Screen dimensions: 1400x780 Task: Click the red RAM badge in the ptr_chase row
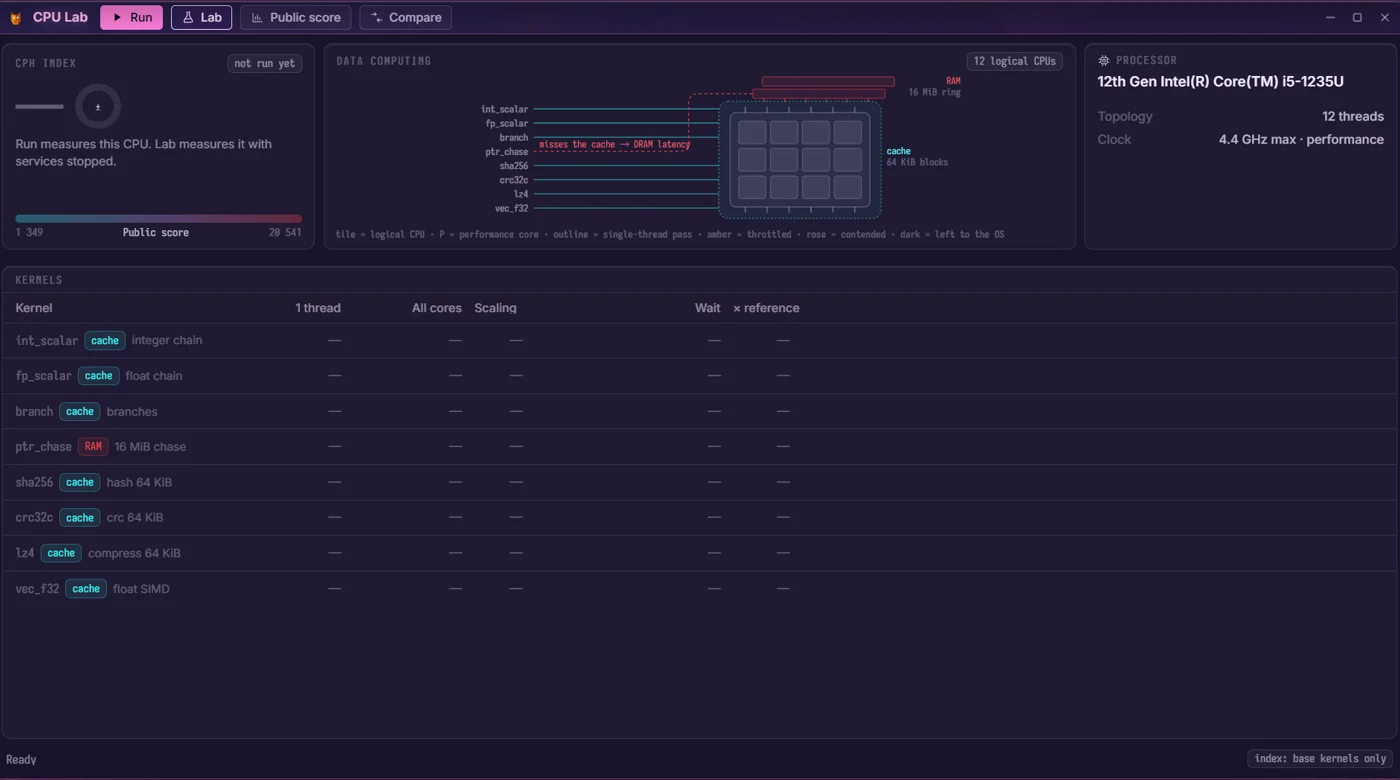point(93,447)
